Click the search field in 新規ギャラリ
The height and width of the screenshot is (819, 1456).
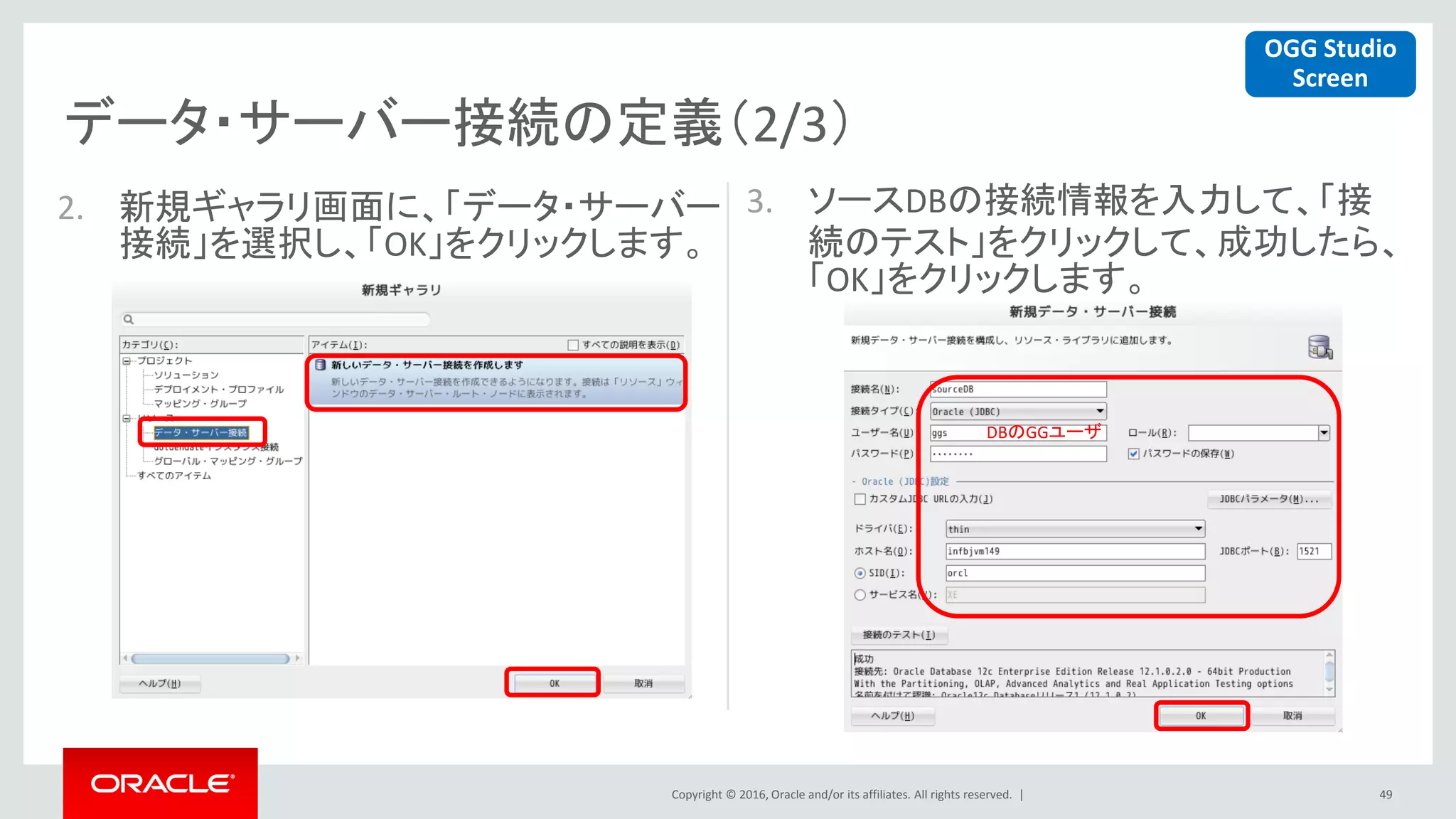[x=276, y=319]
